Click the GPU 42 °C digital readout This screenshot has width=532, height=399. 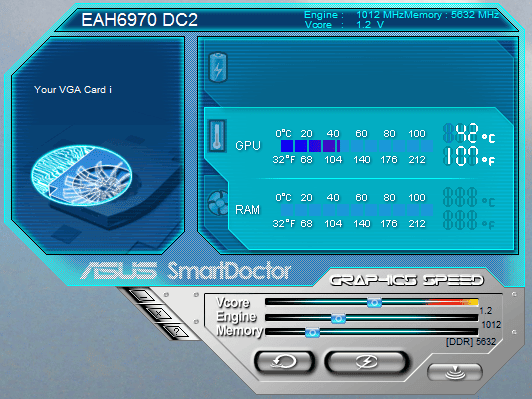tap(469, 133)
